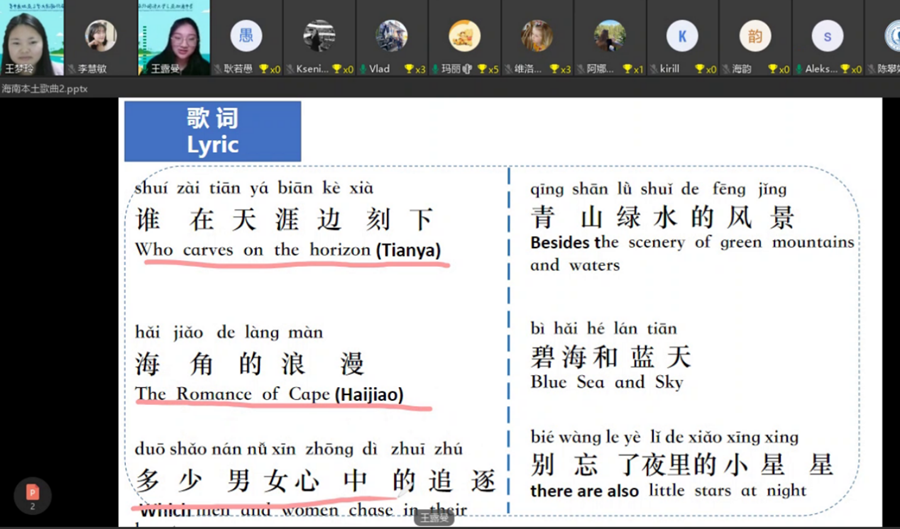Click text 'The Romance of Cape (Haijiao)'
Image resolution: width=900 pixels, height=529 pixels.
(269, 394)
